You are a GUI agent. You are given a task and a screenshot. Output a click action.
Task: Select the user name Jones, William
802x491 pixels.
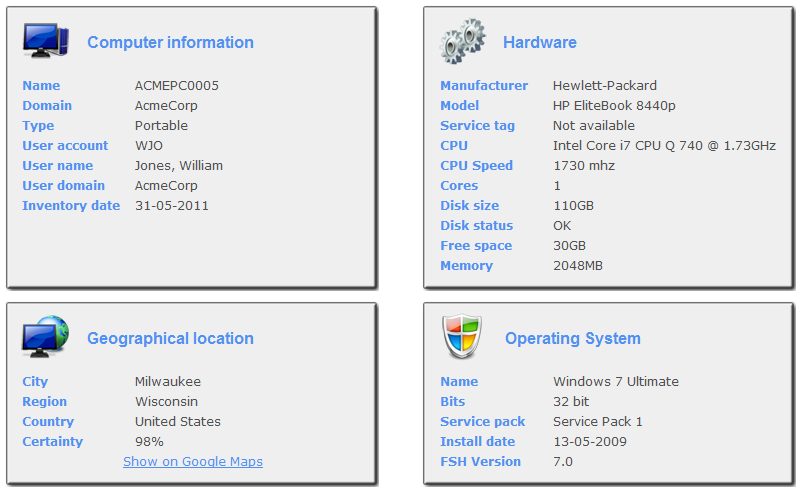179,166
